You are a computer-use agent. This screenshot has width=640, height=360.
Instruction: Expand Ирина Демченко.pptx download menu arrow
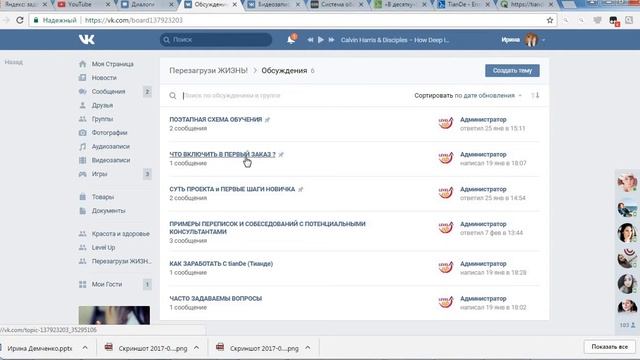[x=85, y=348]
